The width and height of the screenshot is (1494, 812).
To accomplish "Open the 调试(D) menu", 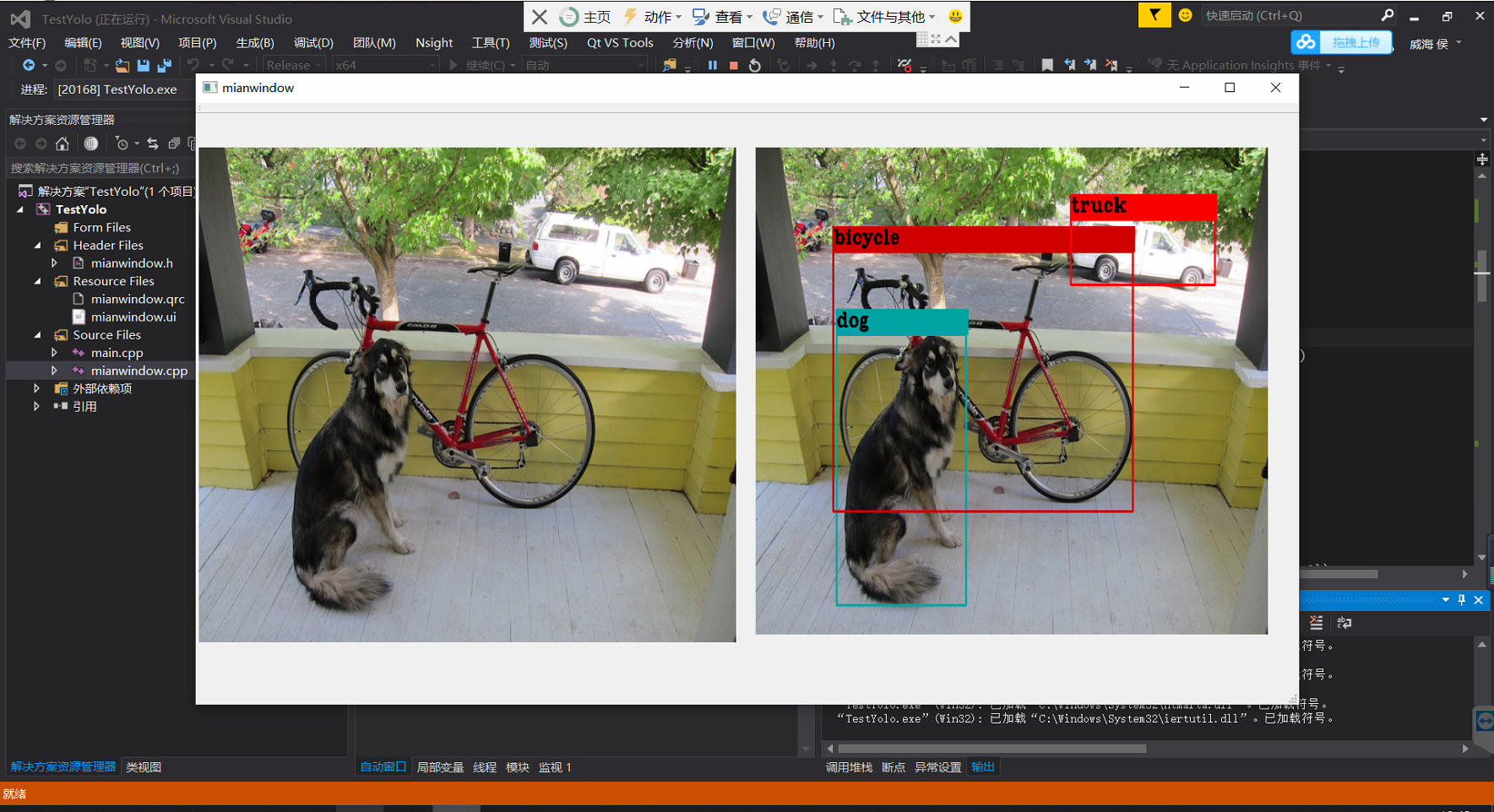I will (312, 42).
